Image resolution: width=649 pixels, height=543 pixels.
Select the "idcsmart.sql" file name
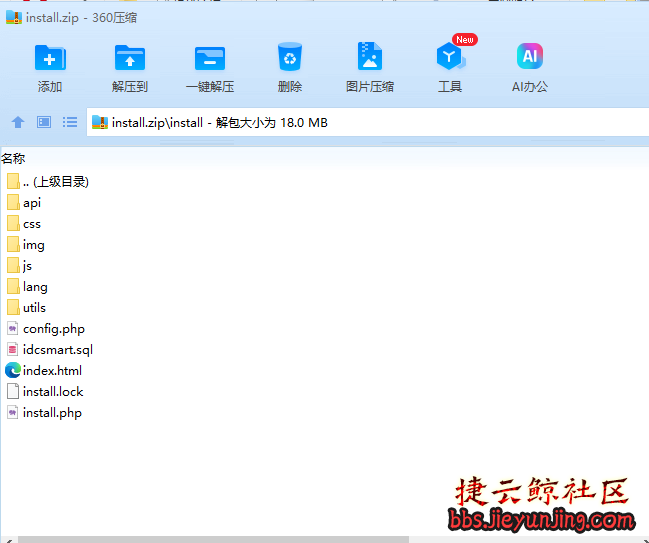tap(58, 350)
